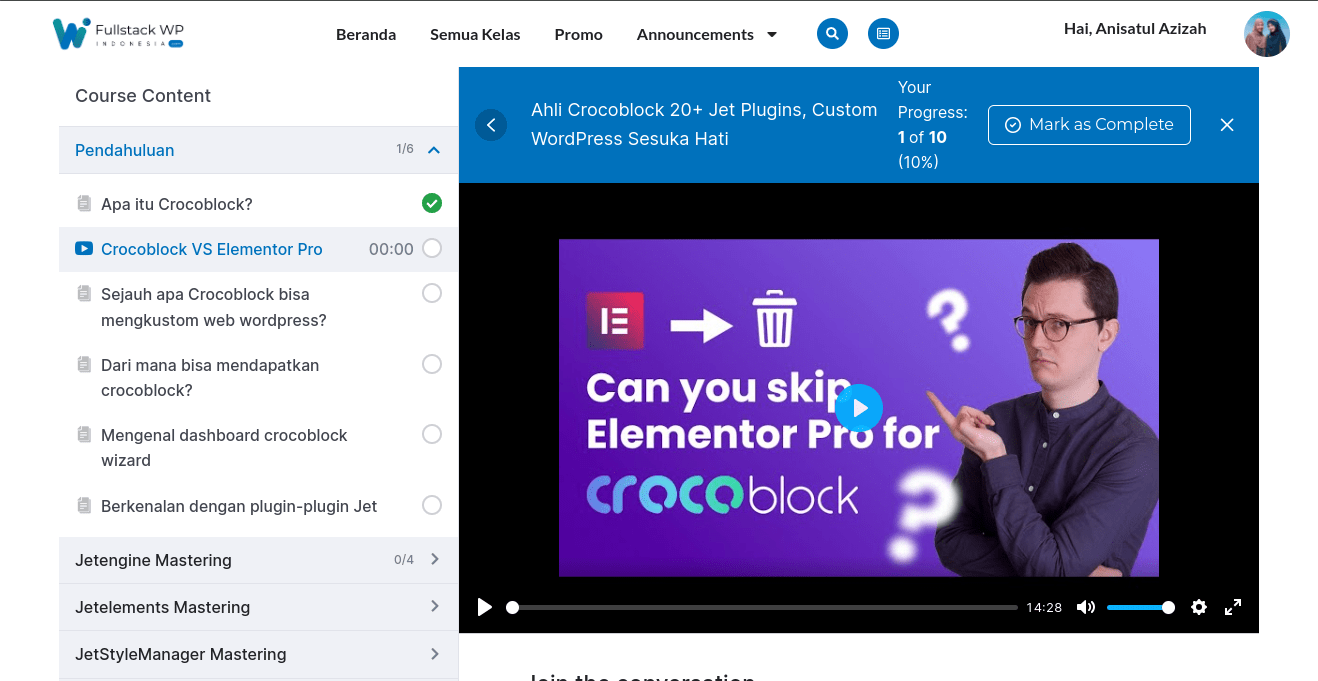Viewport: 1318px width, 681px height.
Task: Open lesson Dari mana bisa mendapatkan crocoblock
Action: pos(210,377)
